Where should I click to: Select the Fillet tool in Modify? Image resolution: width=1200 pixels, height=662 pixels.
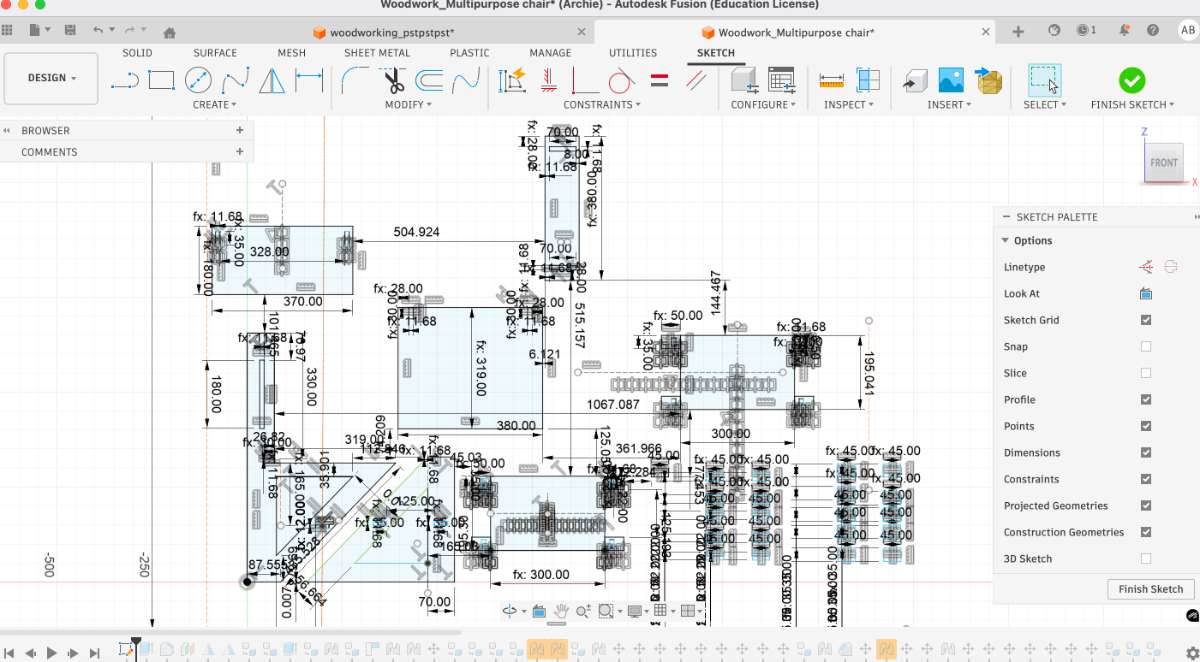(355, 80)
